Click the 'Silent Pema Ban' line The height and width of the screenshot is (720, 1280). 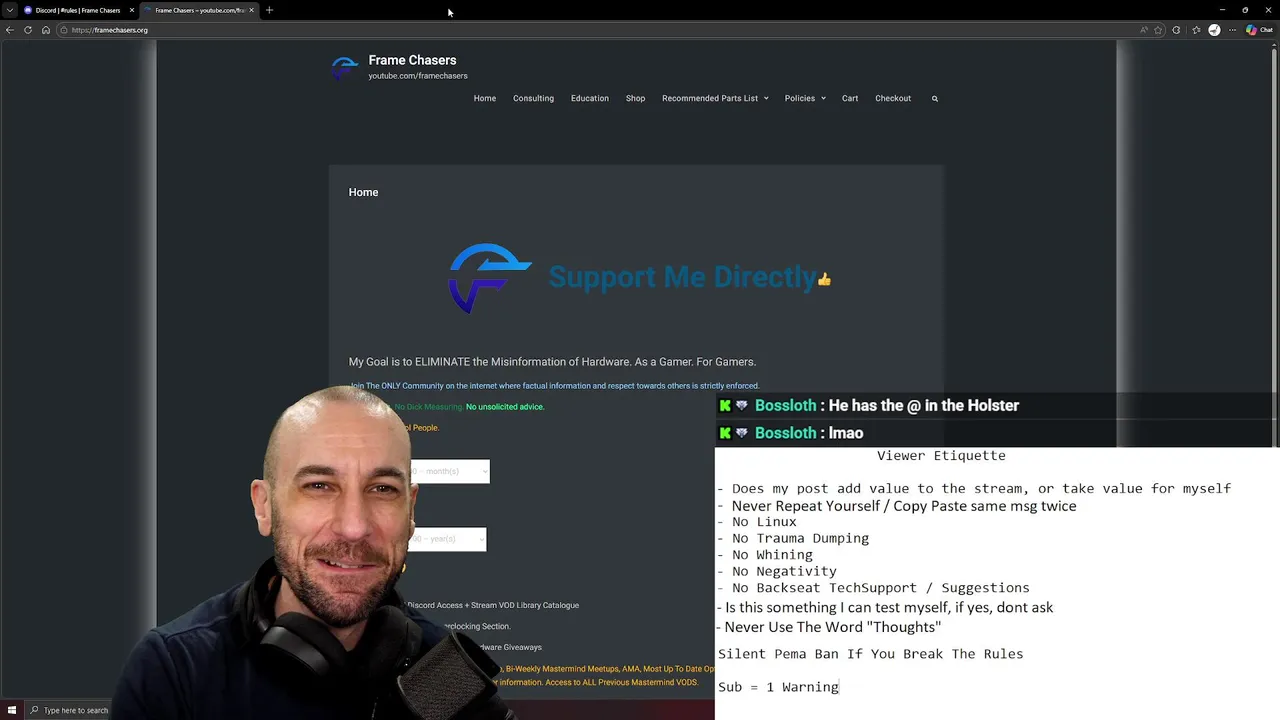pos(870,654)
